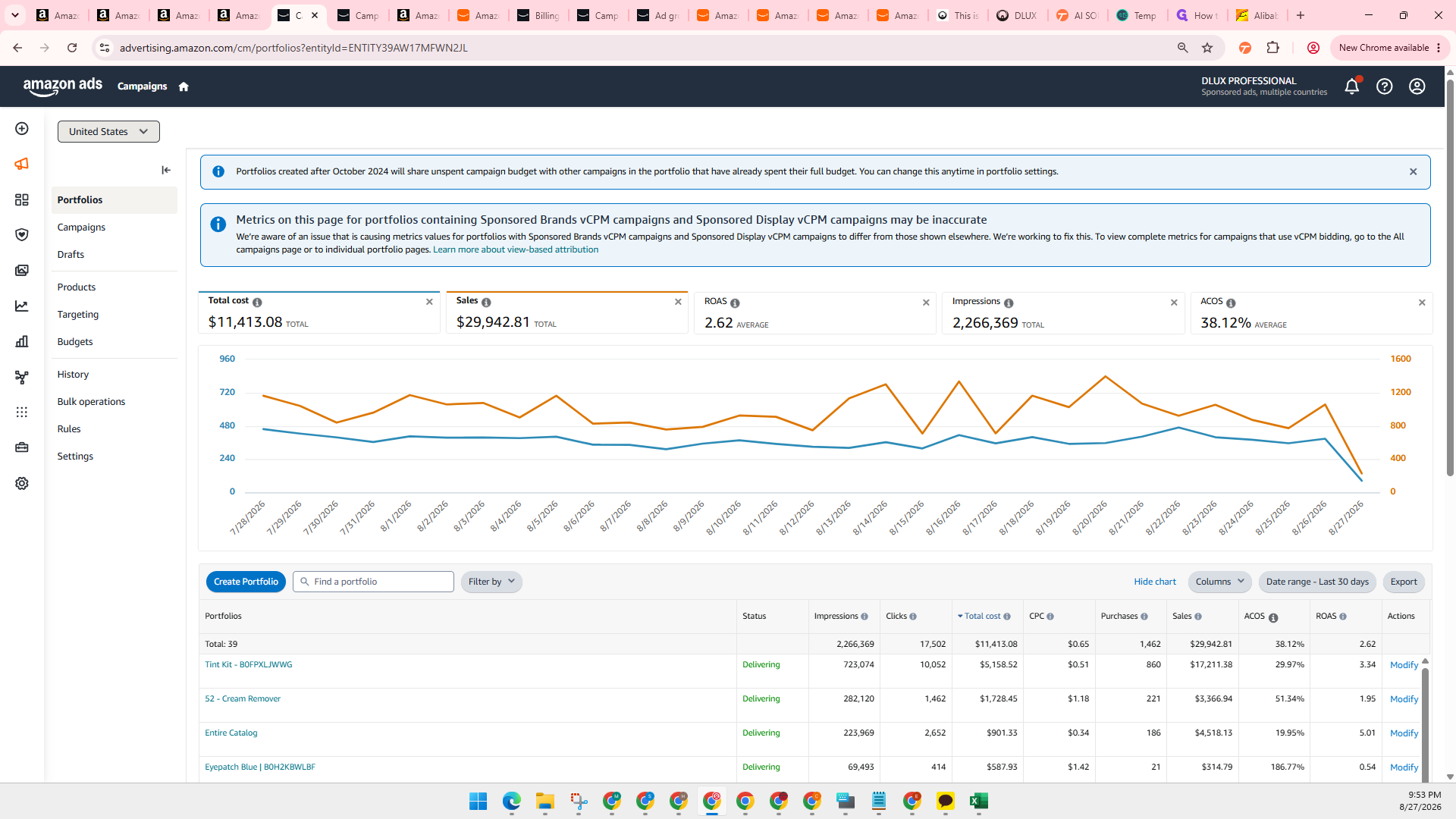Remove the Sales metric card
Image resolution: width=1456 pixels, height=819 pixels.
click(x=678, y=302)
